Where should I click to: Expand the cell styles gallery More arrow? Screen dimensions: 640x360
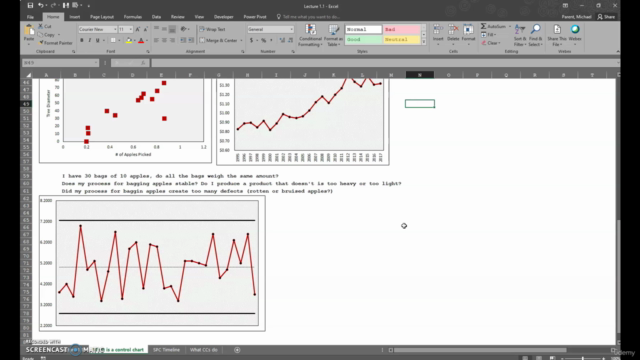pyautogui.click(x=424, y=42)
